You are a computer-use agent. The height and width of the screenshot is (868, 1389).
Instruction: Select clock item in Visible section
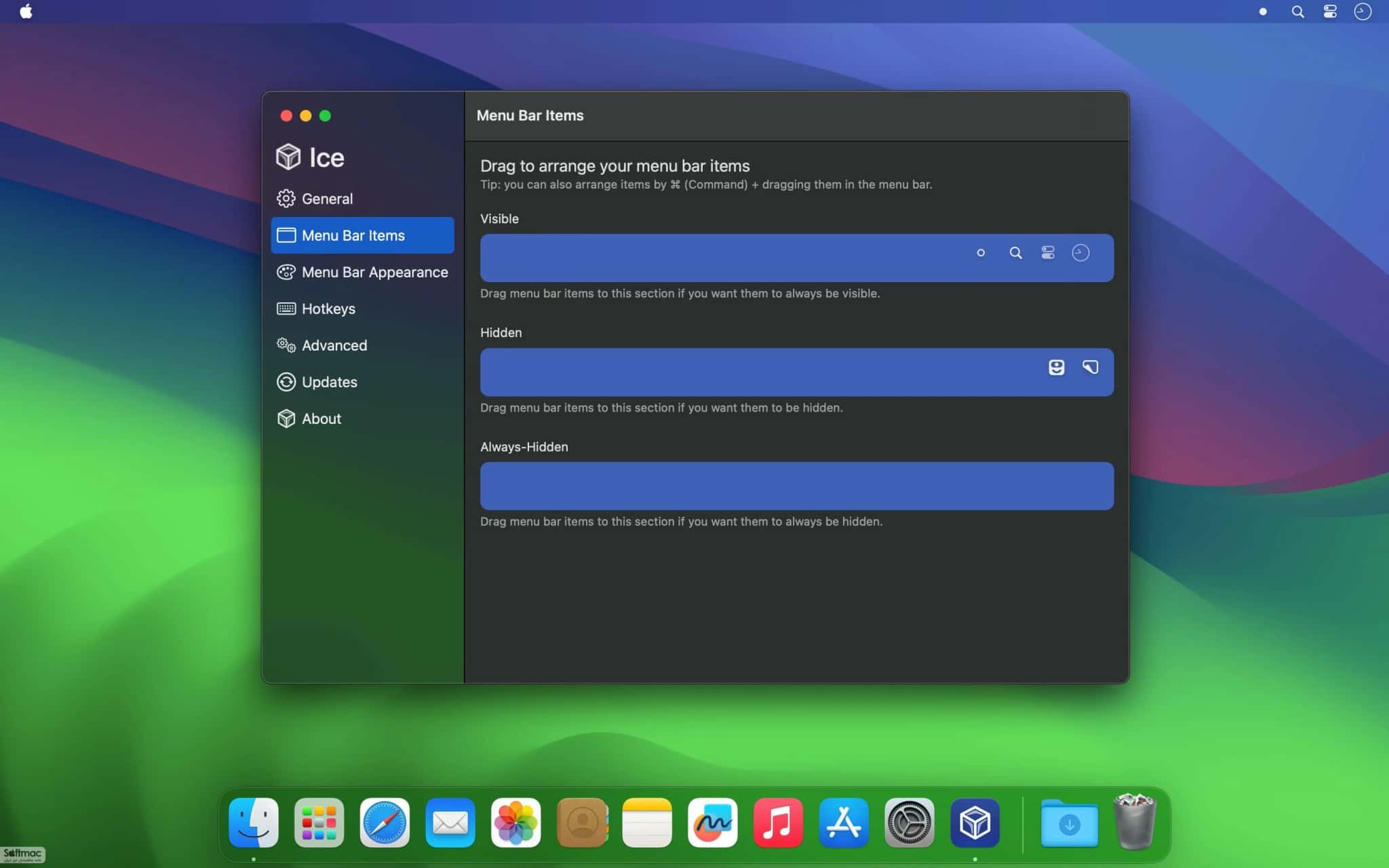pos(1080,253)
